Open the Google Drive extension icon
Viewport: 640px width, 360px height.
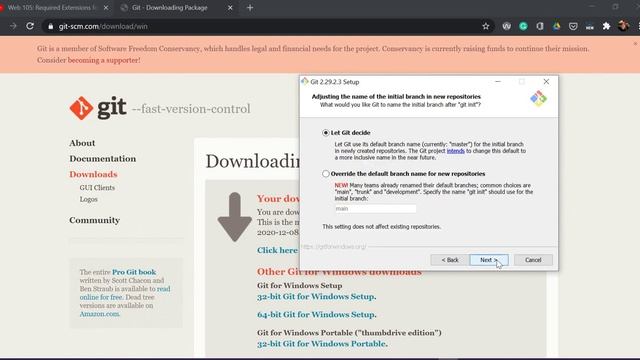pyautogui.click(x=557, y=26)
